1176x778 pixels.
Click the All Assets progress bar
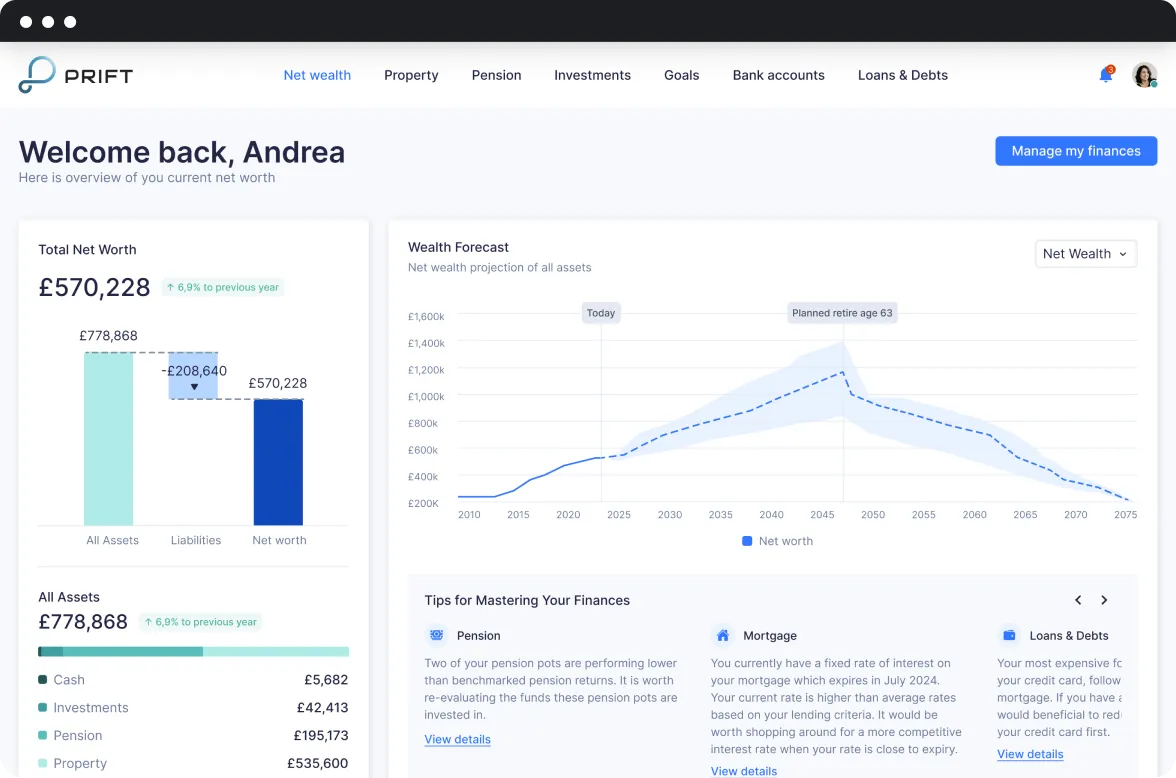pyautogui.click(x=194, y=651)
